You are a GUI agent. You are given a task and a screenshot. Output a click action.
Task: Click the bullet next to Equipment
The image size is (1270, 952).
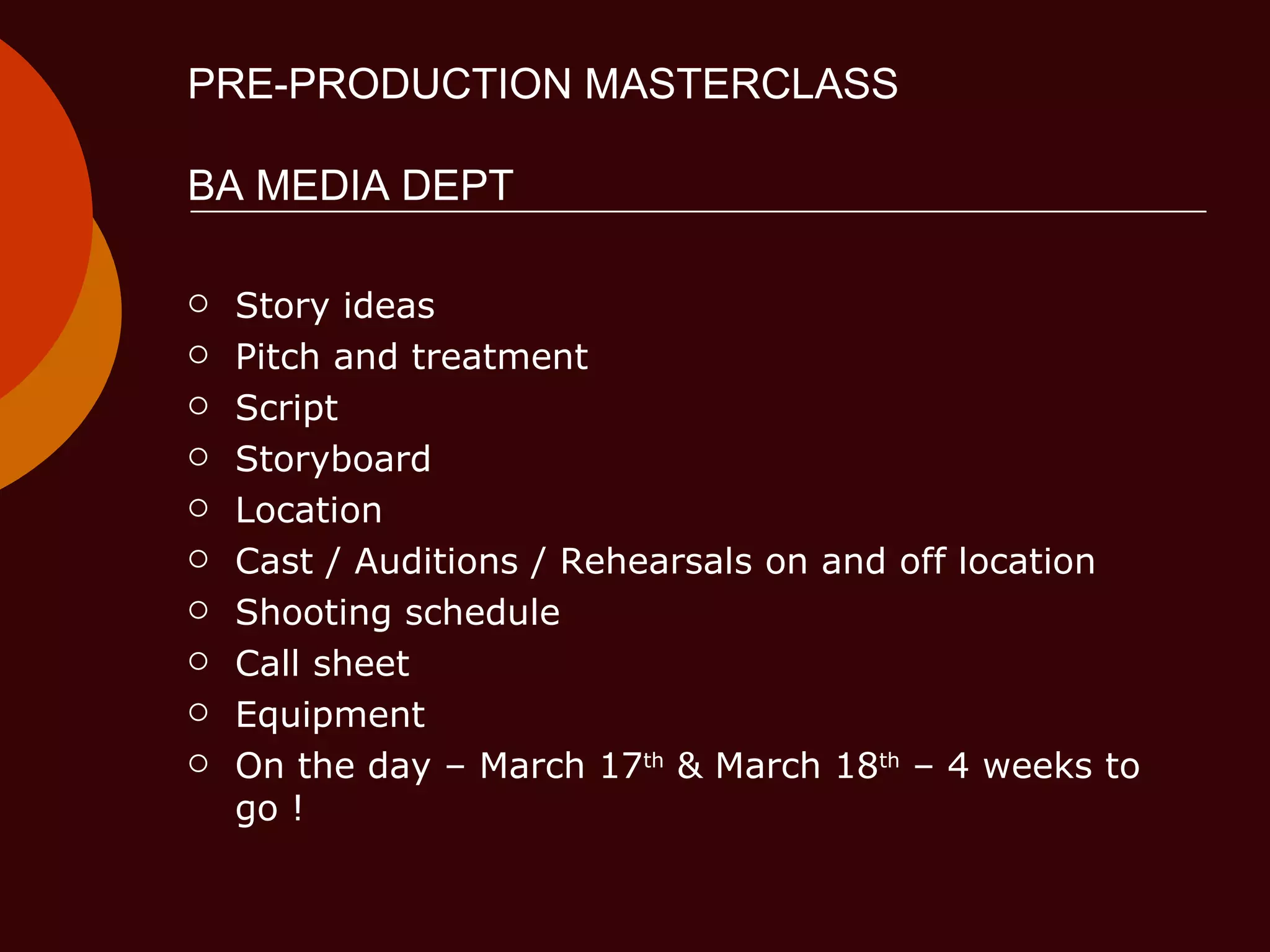point(198,713)
